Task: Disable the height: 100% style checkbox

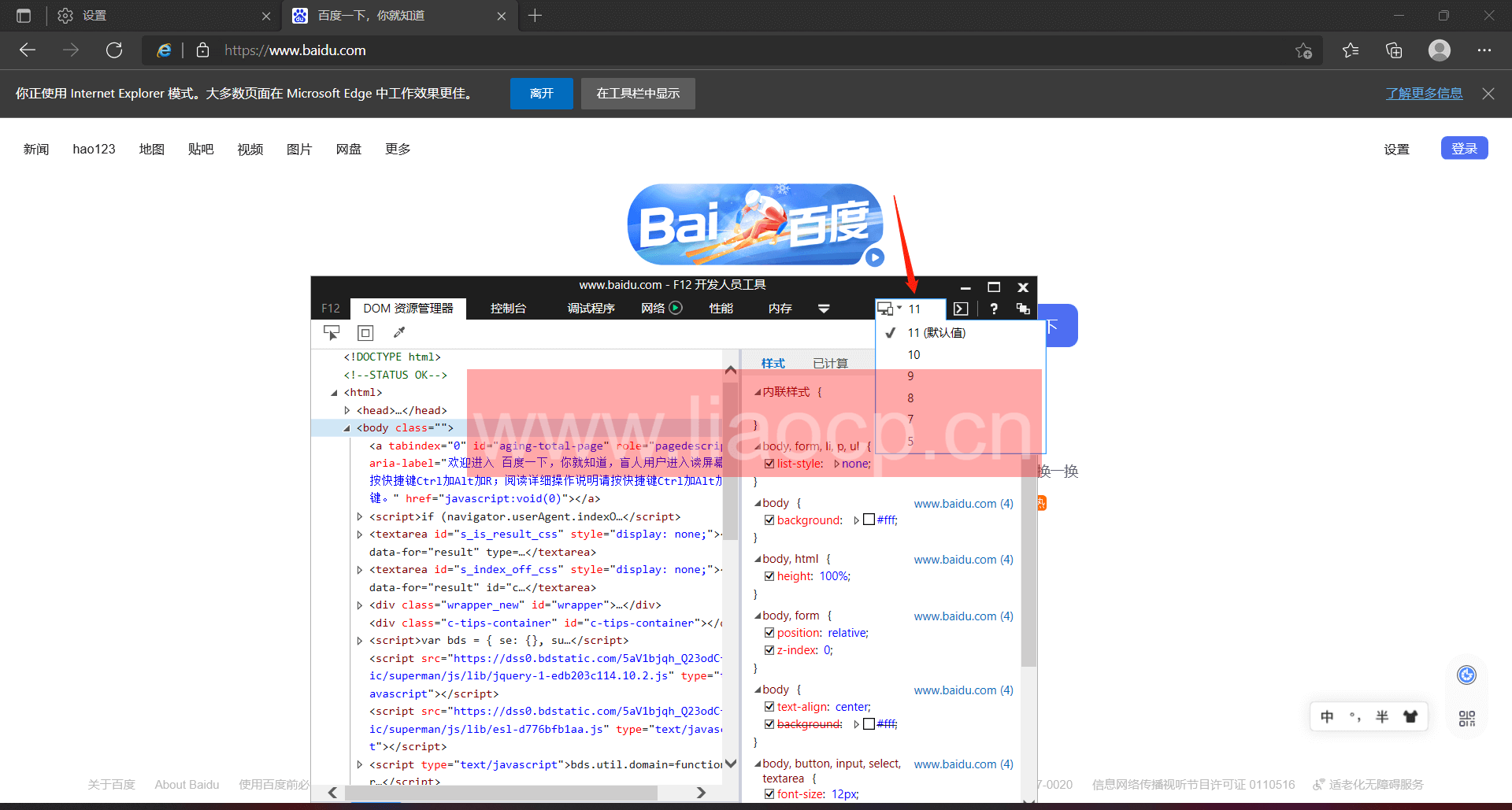Action: 769,576
